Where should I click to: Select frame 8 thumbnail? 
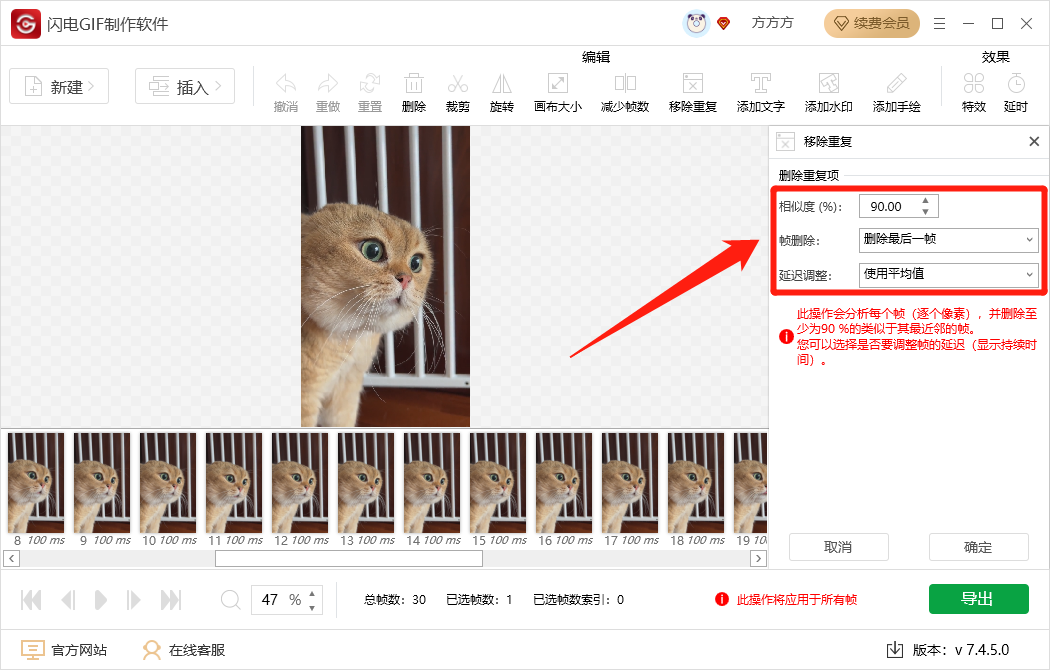36,483
